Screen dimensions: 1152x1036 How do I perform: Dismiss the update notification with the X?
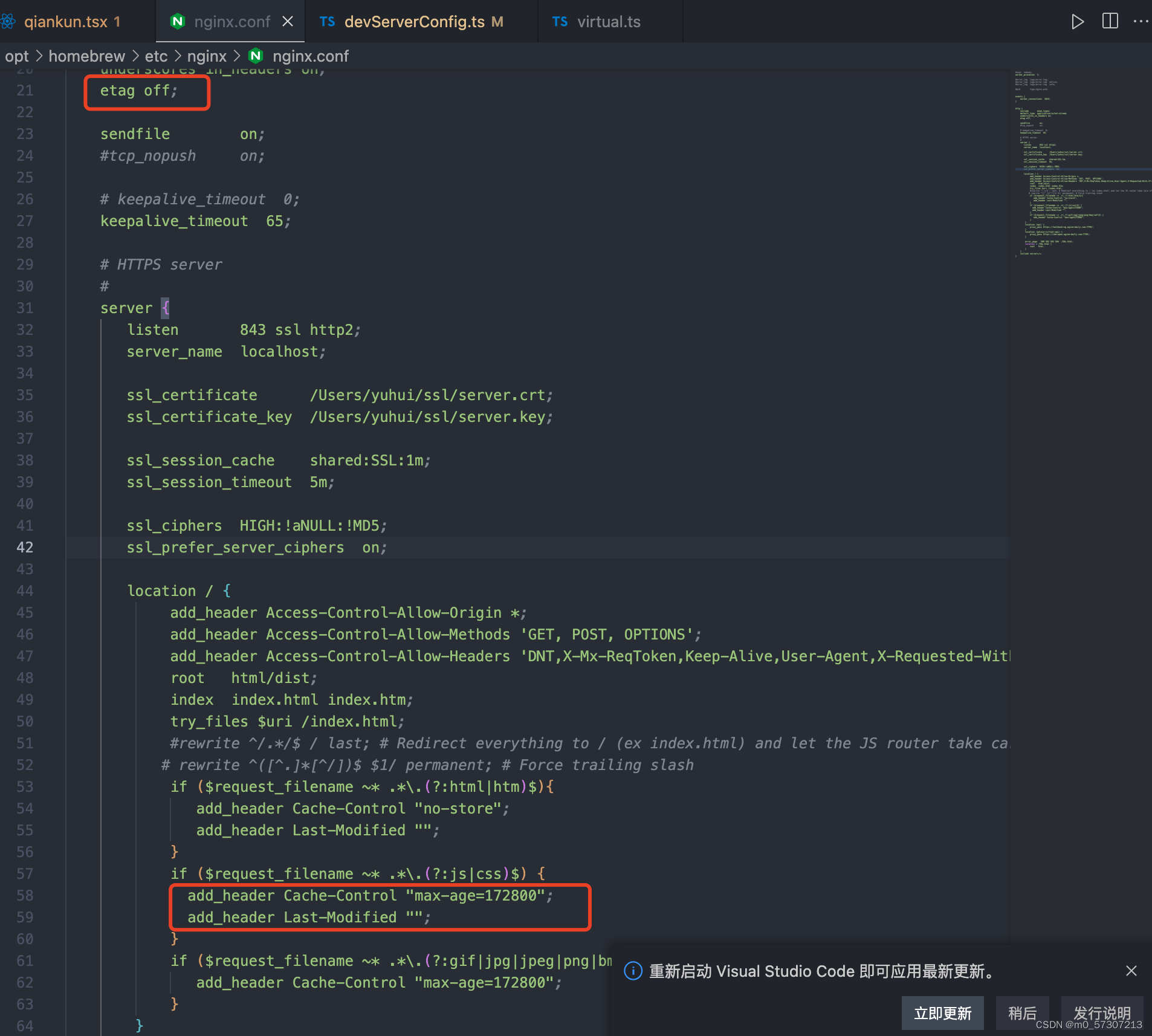[x=1131, y=971]
